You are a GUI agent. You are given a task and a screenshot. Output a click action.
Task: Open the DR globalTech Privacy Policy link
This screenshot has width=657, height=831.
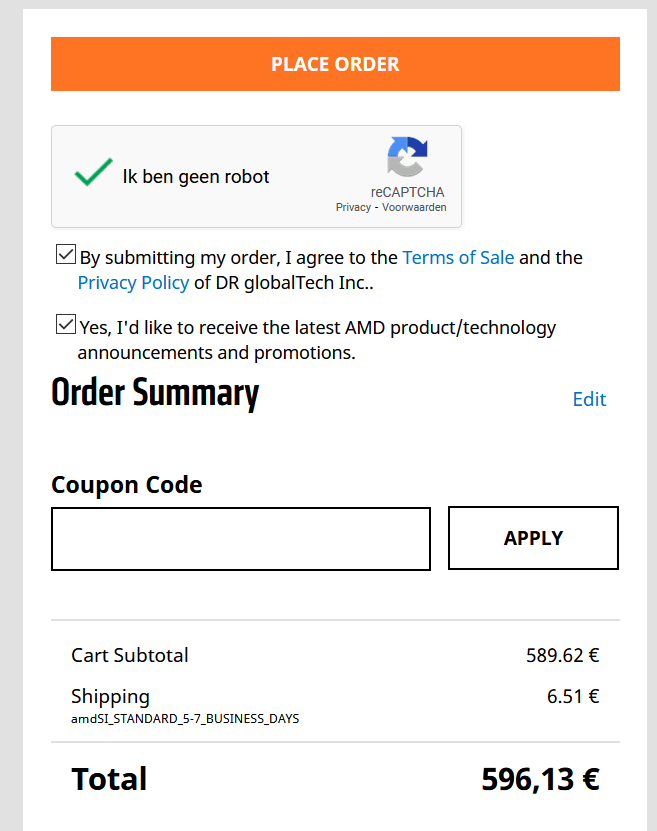(x=133, y=282)
